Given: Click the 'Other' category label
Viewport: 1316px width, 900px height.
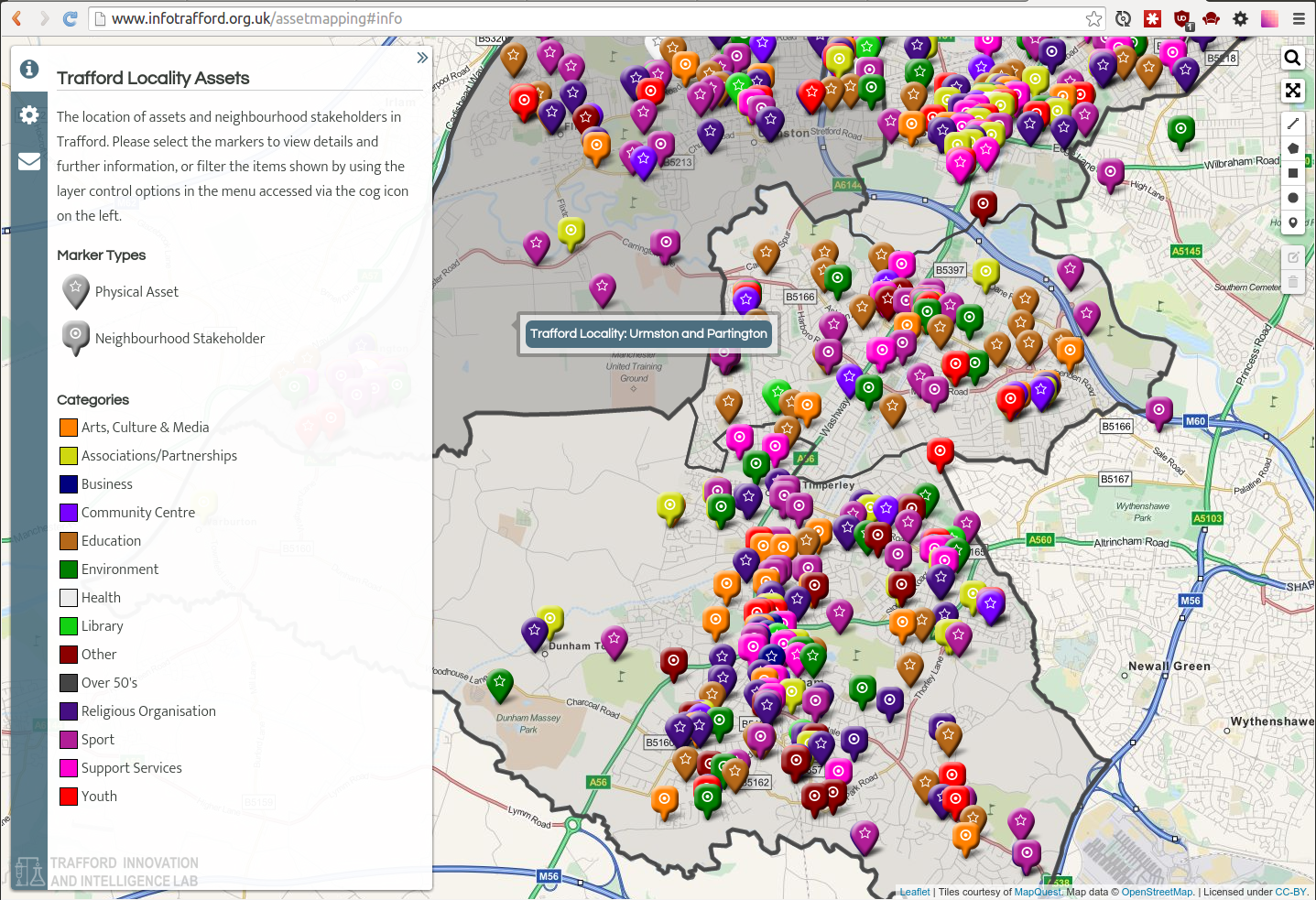Looking at the screenshot, I should [x=99, y=655].
